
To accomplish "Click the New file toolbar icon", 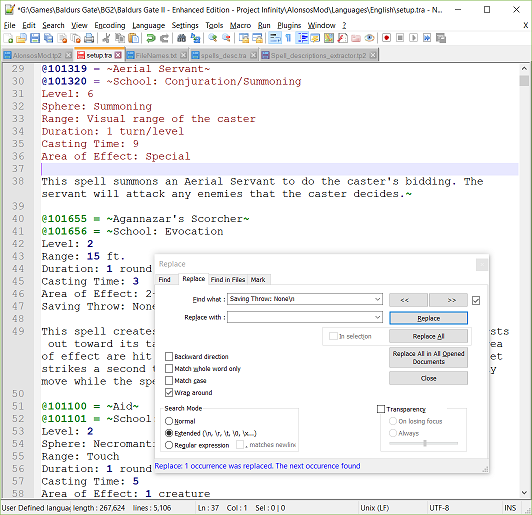I will 8,38.
